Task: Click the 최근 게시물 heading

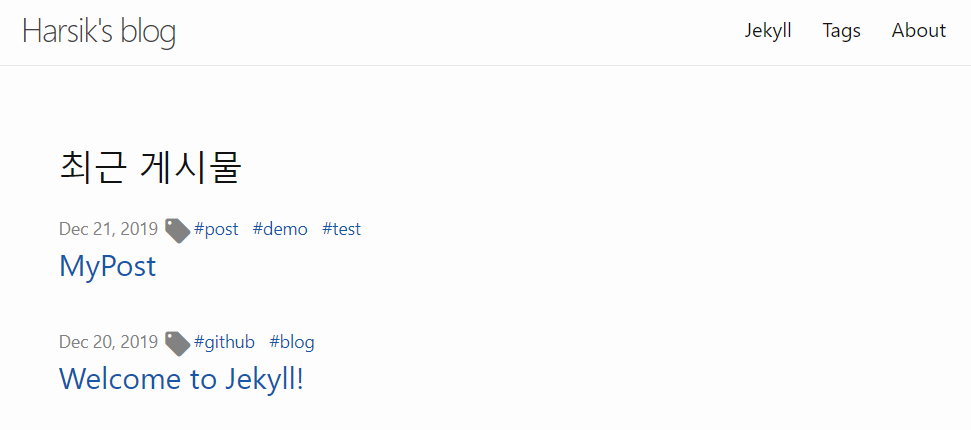Action: (150, 167)
